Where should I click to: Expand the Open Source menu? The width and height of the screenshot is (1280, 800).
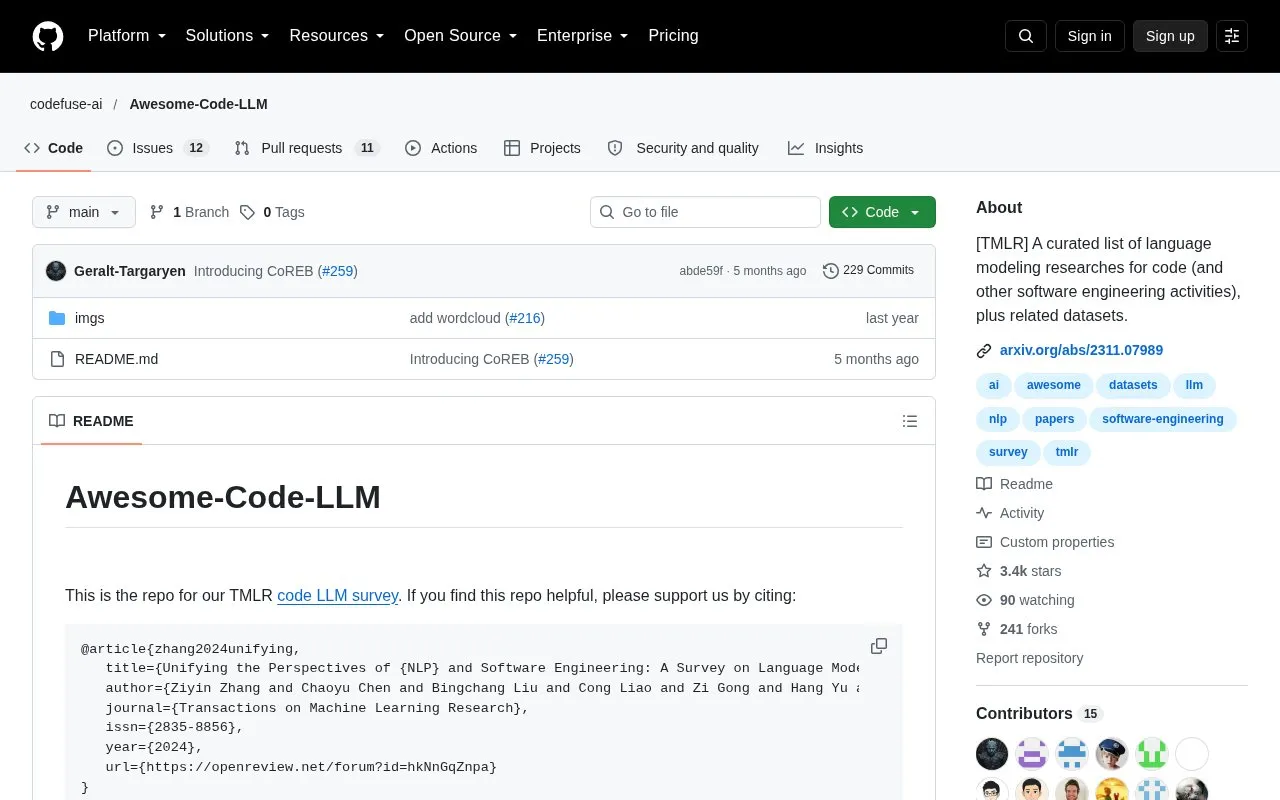(461, 36)
